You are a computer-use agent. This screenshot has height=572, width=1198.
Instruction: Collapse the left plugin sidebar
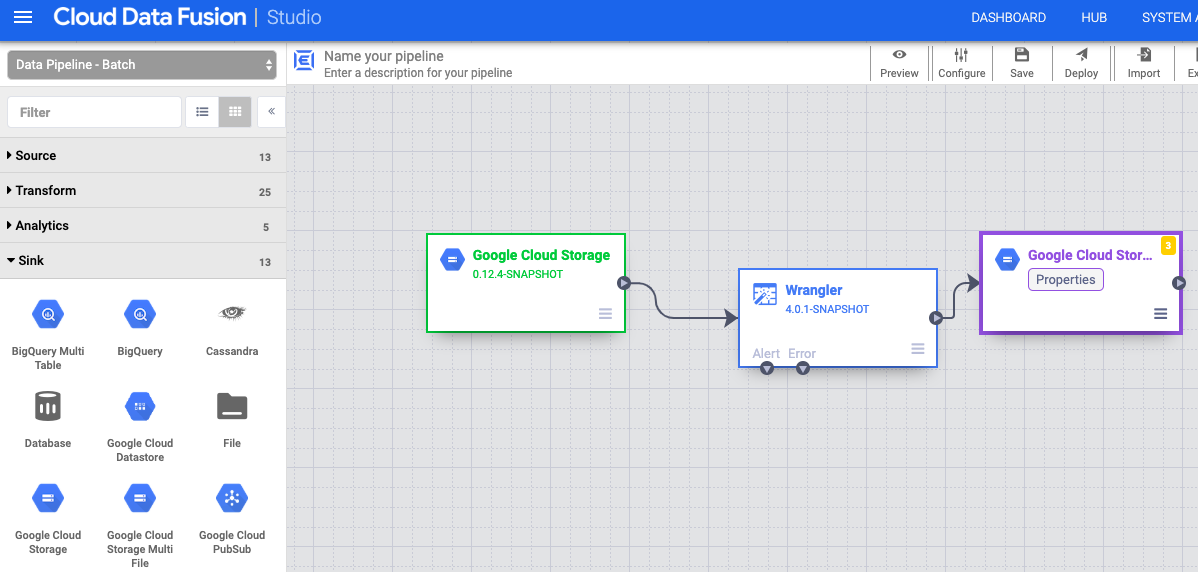[x=271, y=112]
